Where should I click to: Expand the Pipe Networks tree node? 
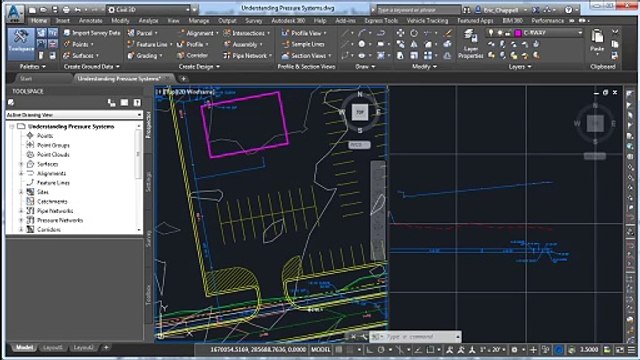click(x=21, y=211)
